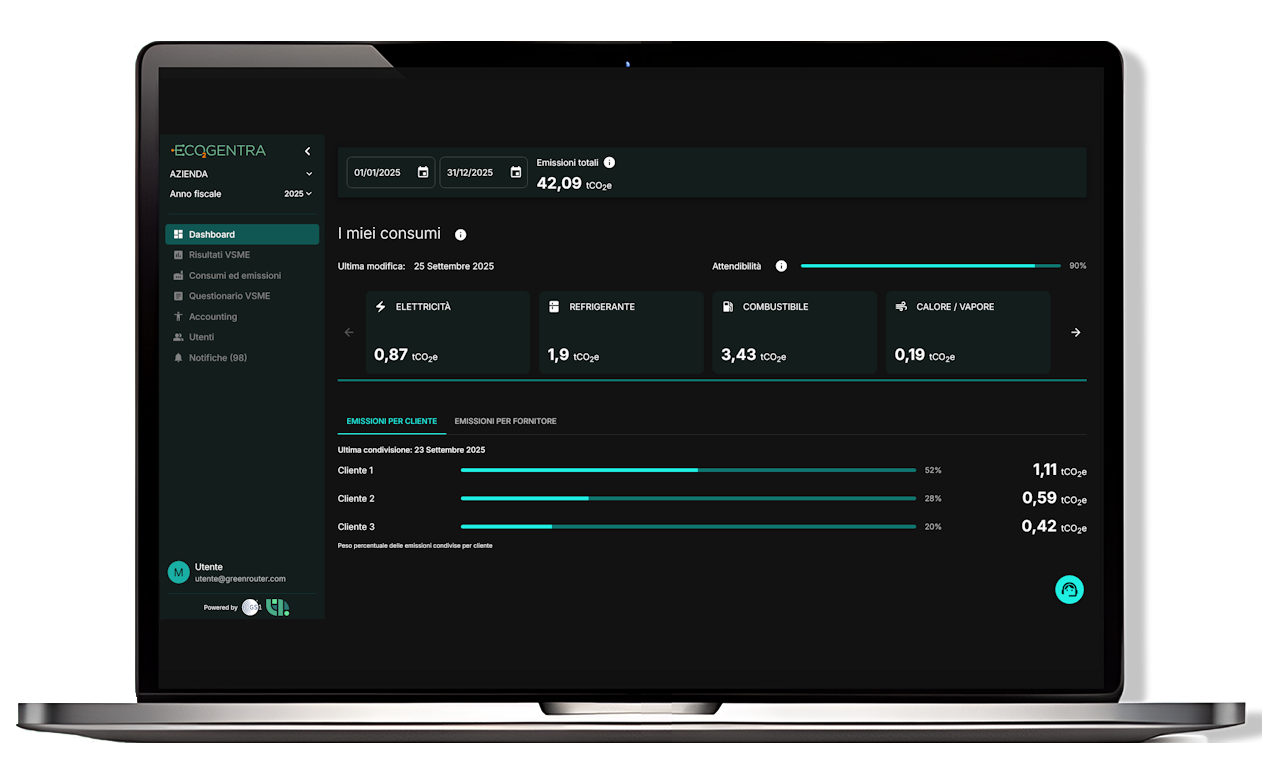Click the Attendibilità info icon
This screenshot has width=1262, height=771.
point(781,266)
